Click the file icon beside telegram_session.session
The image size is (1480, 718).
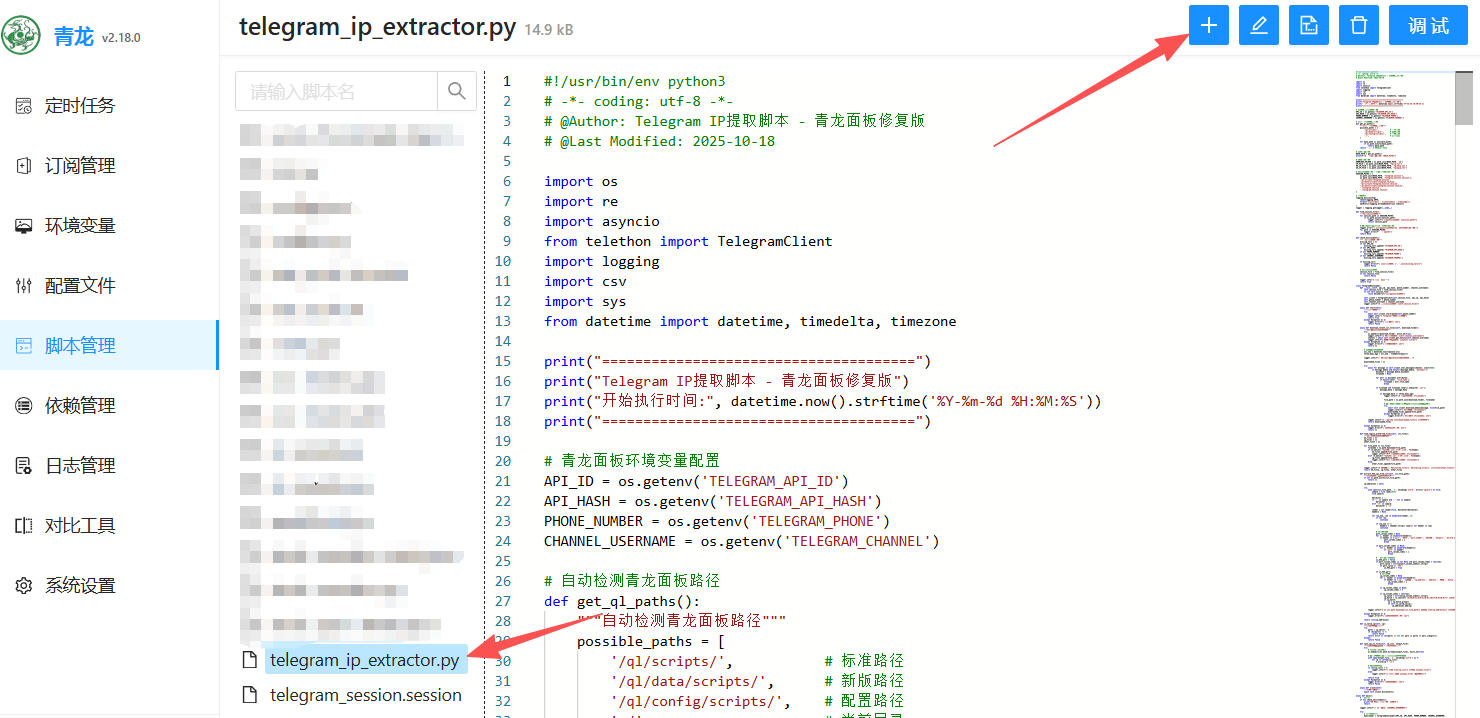tap(250, 695)
